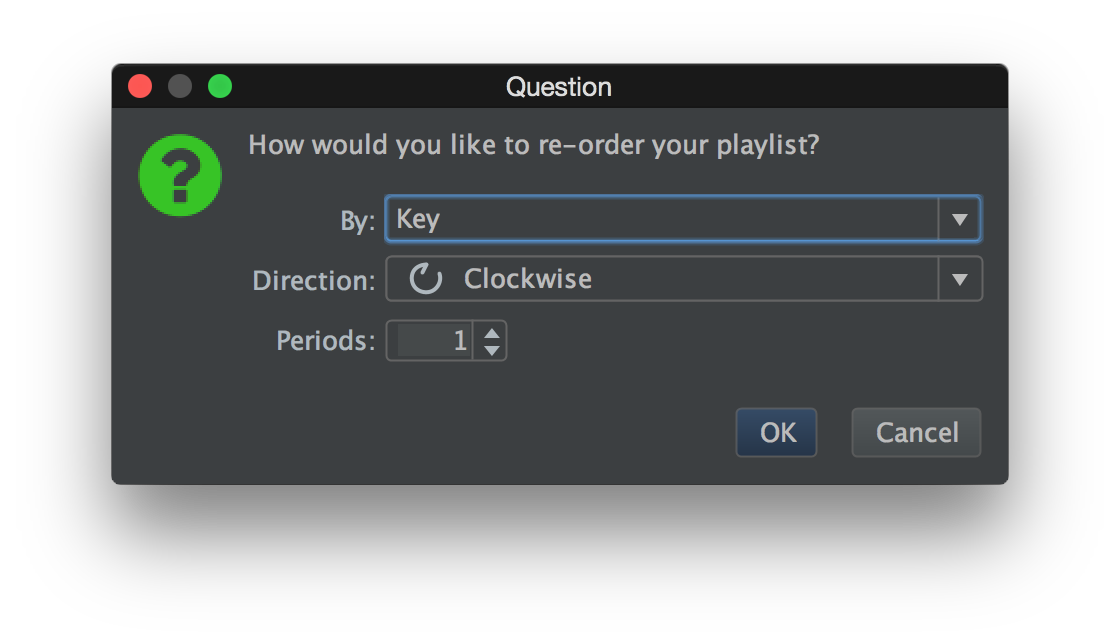The image size is (1120, 644).
Task: Decrease Periods with the down arrow
Action: tap(491, 350)
